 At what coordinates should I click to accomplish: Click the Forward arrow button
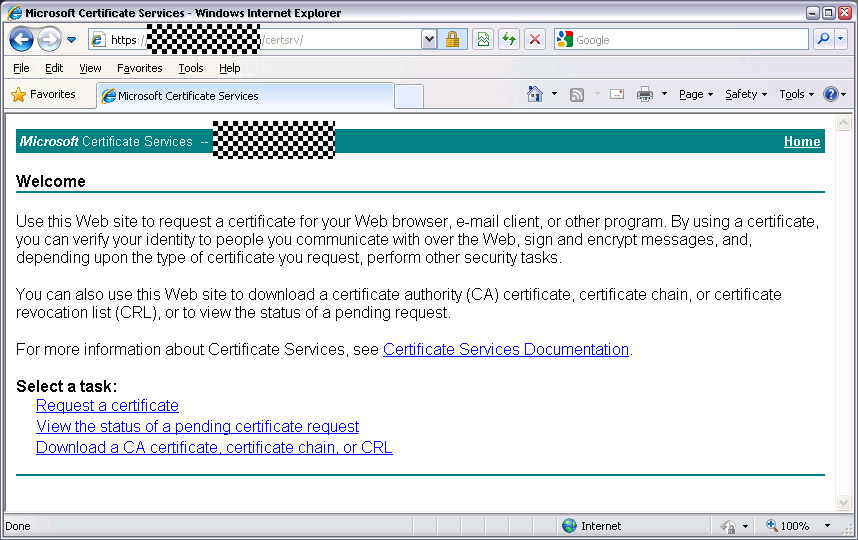[x=49, y=39]
